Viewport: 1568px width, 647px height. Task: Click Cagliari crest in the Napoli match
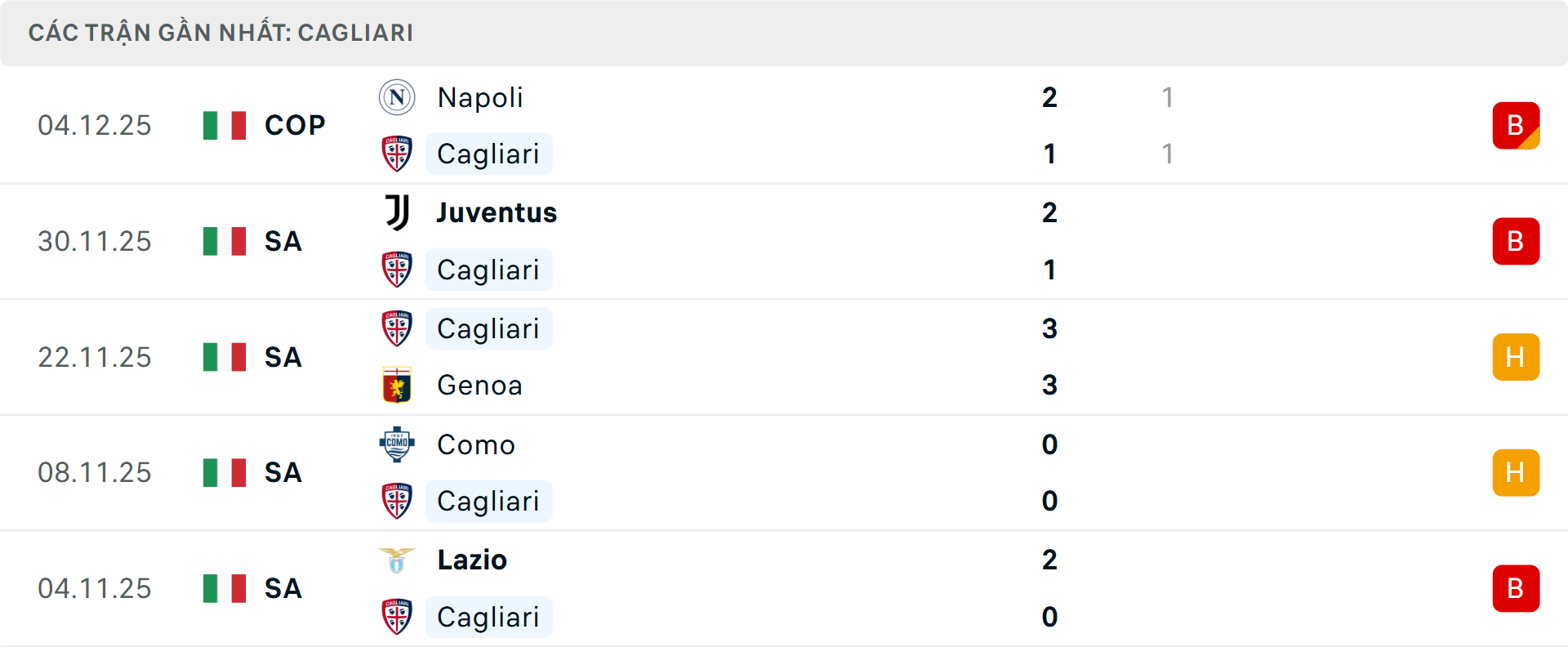pyautogui.click(x=397, y=154)
